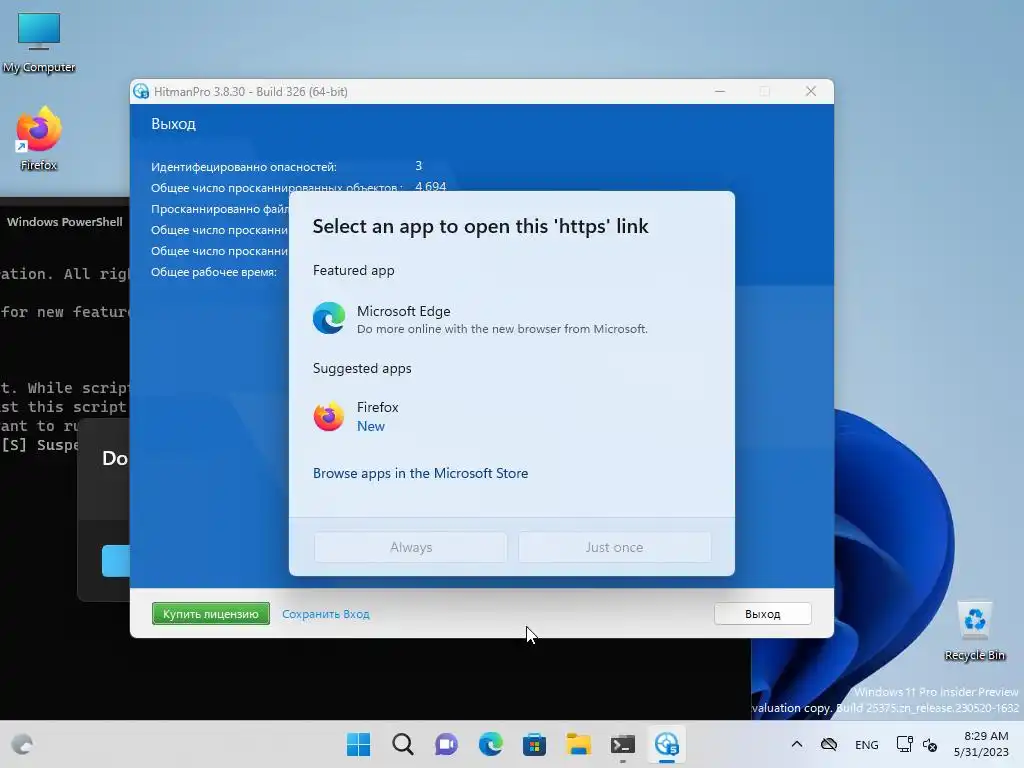The image size is (1024, 768).
Task: Launch Microsoft Edge from the taskbar
Action: pyautogui.click(x=490, y=744)
